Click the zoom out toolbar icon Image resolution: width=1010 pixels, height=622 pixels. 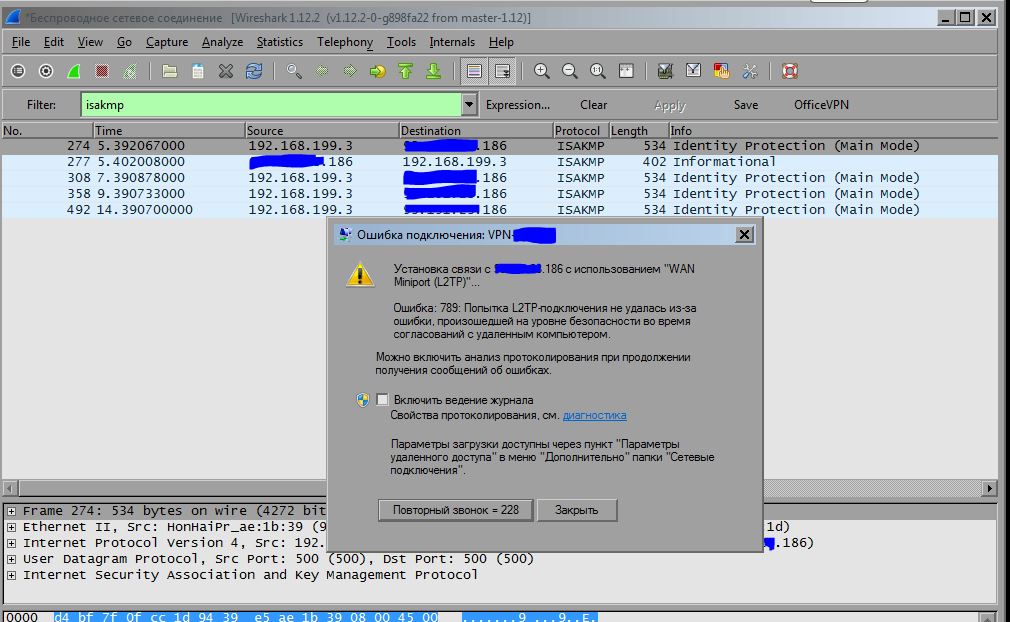[569, 71]
